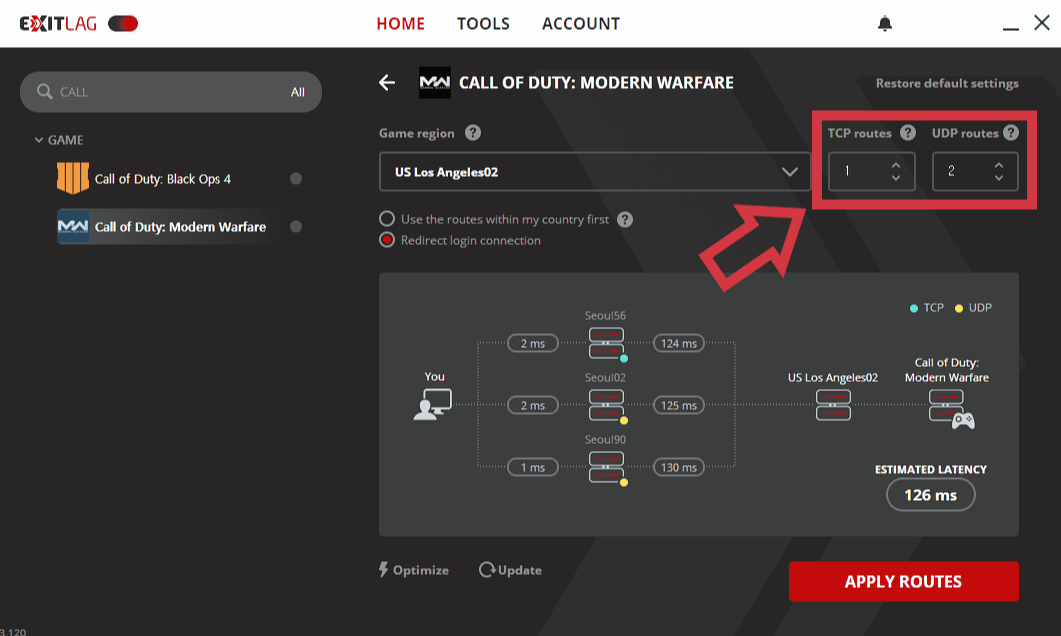Image resolution: width=1061 pixels, height=636 pixels.
Task: Click the 126 ms estimated latency
Action: 930,495
